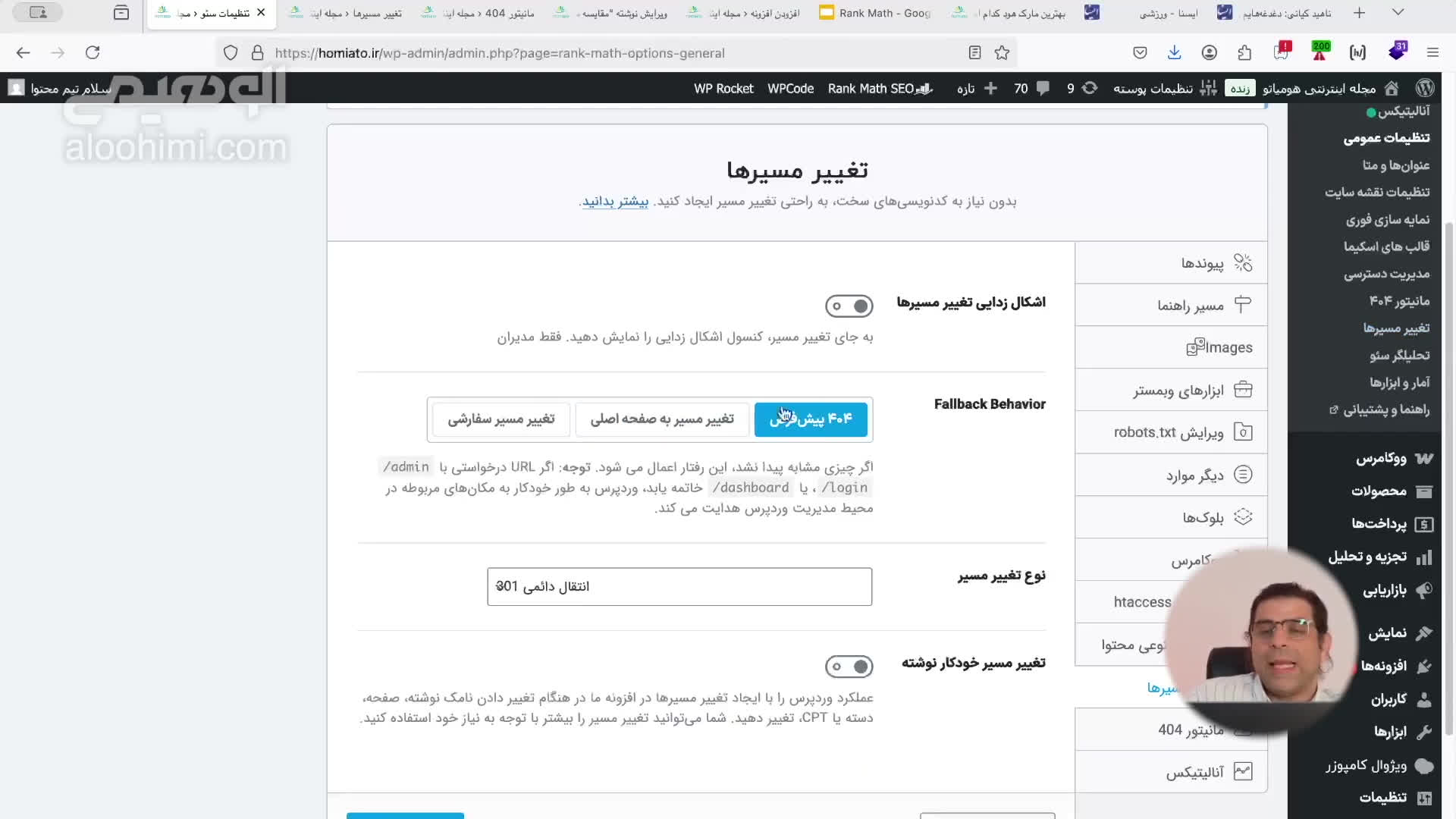Open 'تحلیلگر سئو' SEO analyzer
Viewport: 1456px width, 819px height.
coord(1399,356)
